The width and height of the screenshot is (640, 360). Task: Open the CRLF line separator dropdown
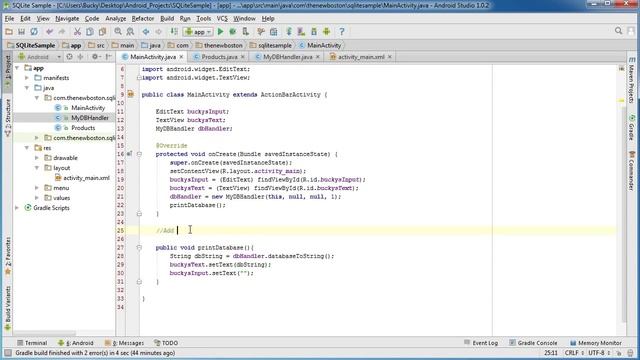(574, 353)
